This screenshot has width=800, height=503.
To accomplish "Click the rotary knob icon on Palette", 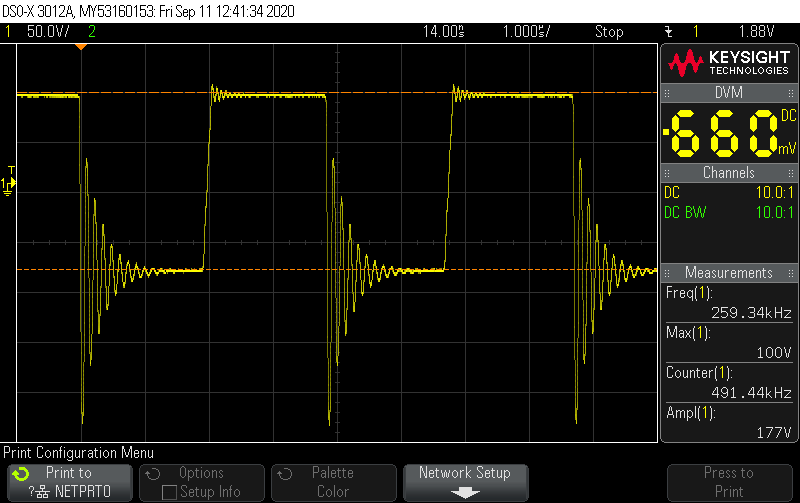I will (285, 474).
